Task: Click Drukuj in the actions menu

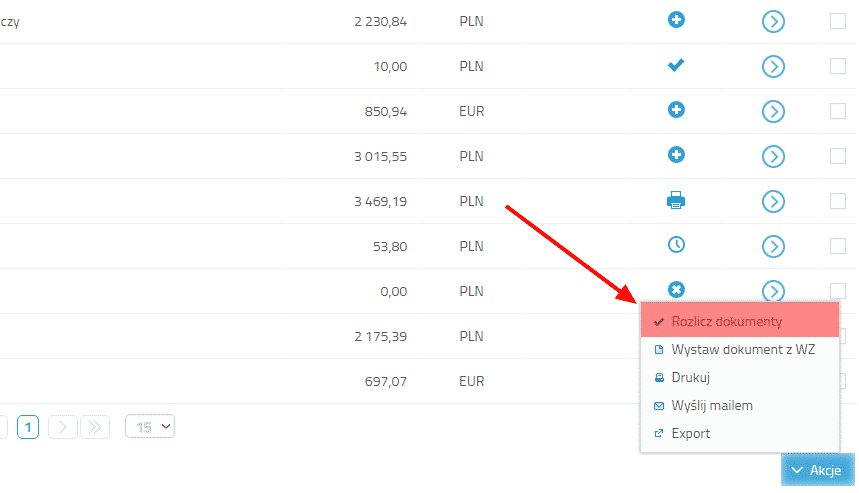Action: (x=690, y=378)
